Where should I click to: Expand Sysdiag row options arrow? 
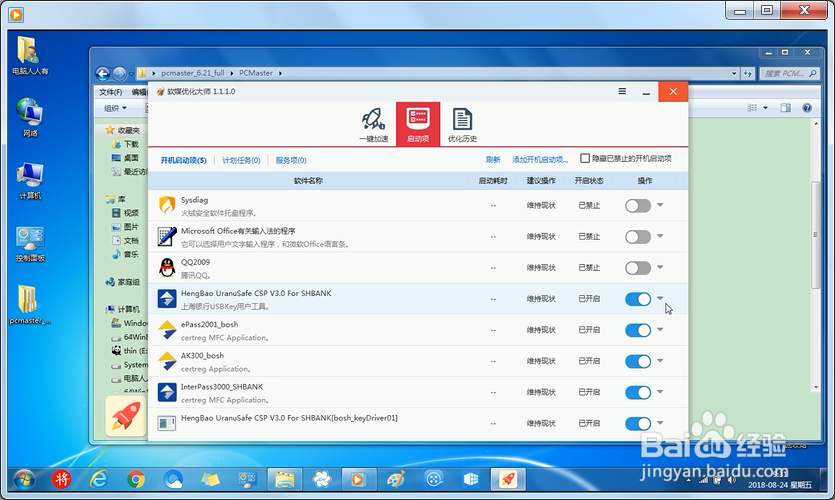[660, 204]
